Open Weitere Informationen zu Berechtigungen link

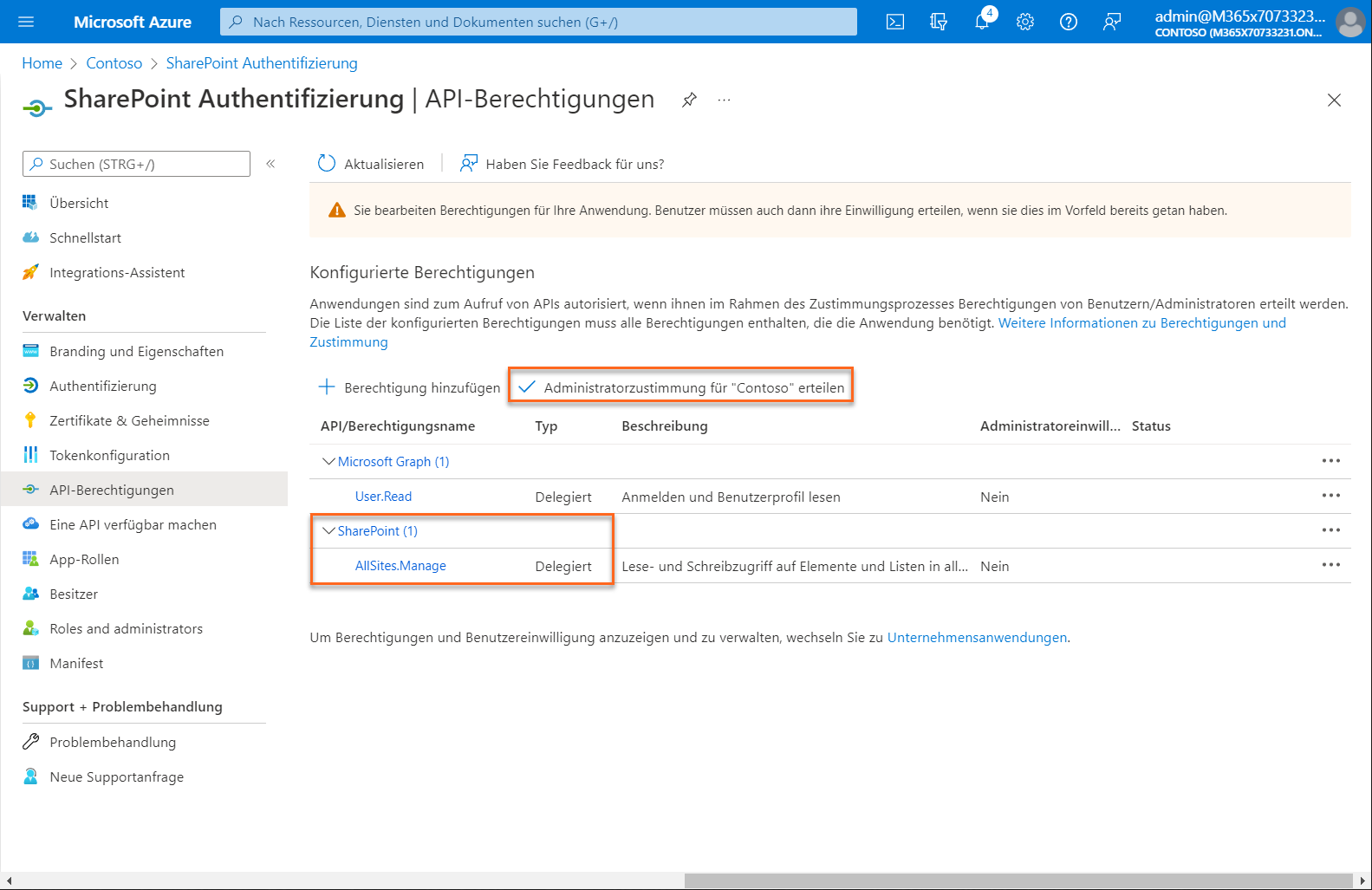tap(1141, 323)
